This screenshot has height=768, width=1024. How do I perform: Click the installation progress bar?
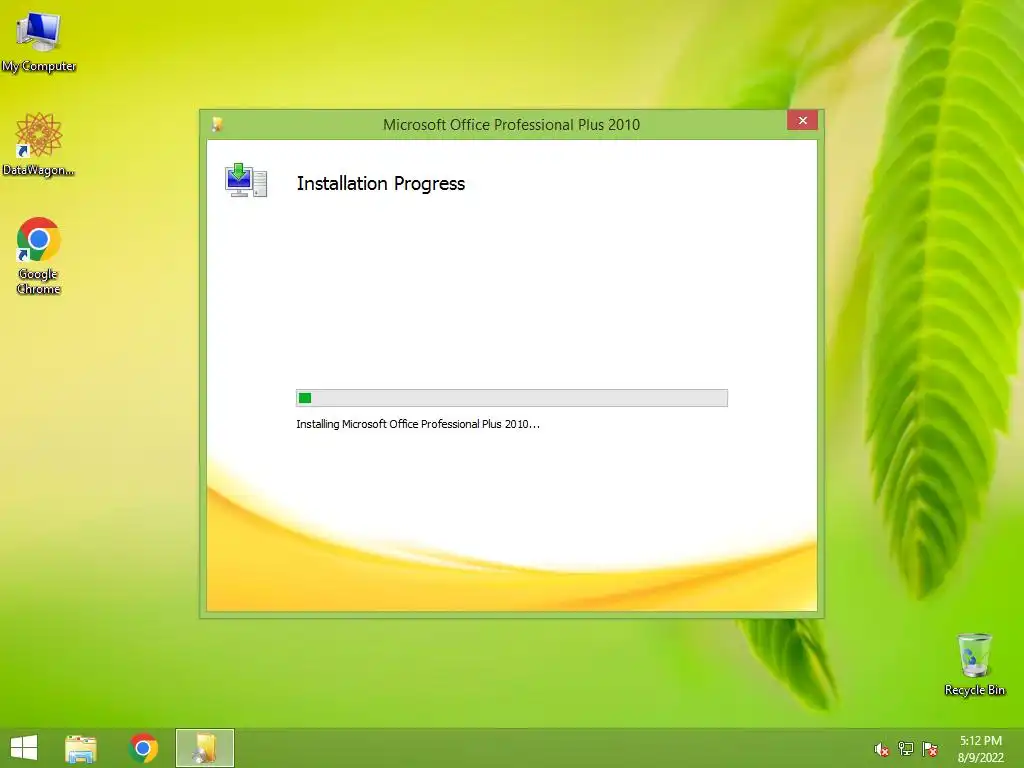(512, 398)
